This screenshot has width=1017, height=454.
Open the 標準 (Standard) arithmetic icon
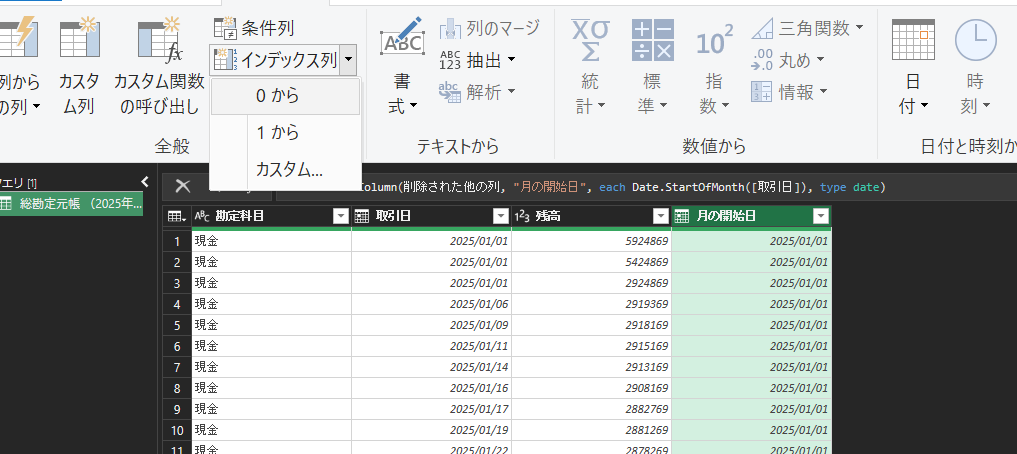pyautogui.click(x=652, y=42)
